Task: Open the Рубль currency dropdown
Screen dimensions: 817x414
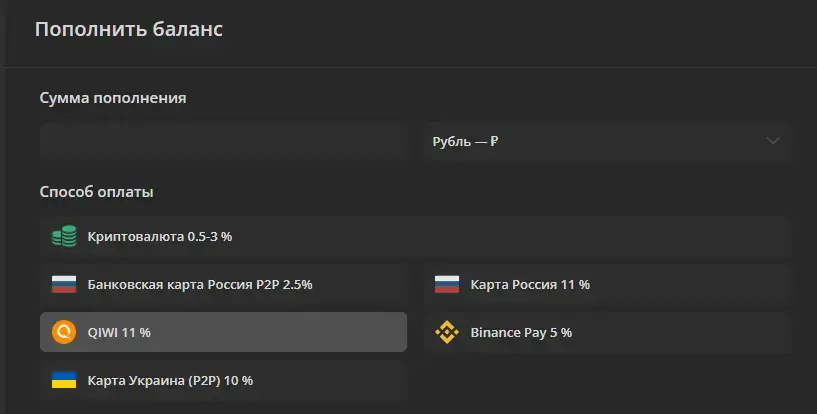Action: 608,141
